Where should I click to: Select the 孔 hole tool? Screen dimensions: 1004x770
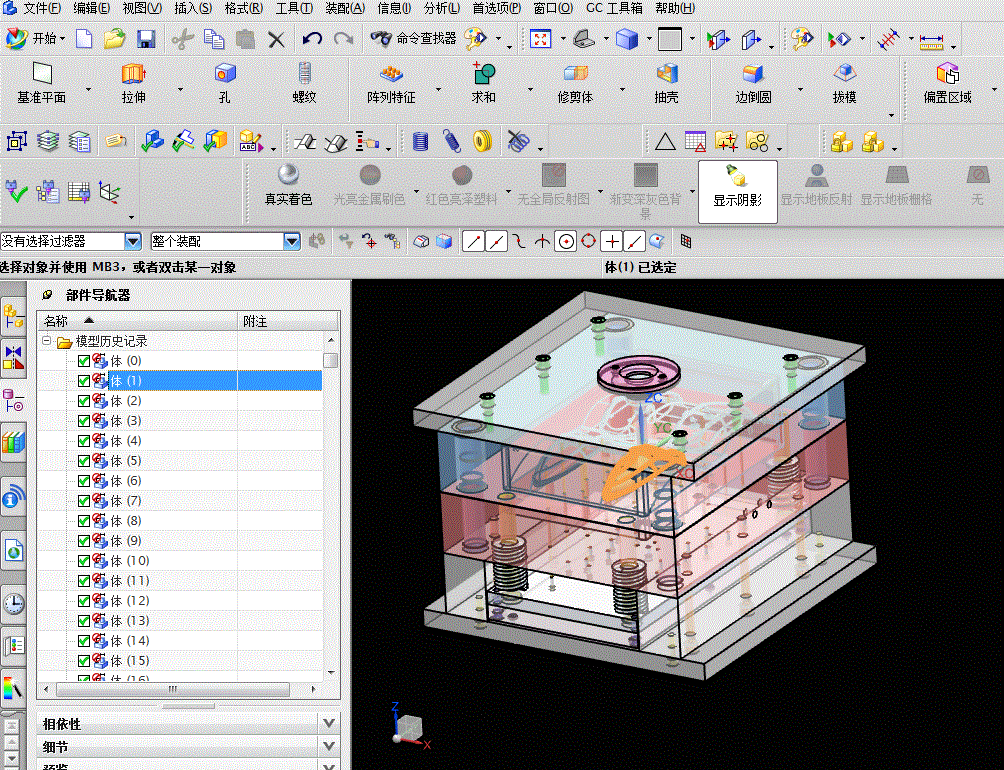coord(225,83)
